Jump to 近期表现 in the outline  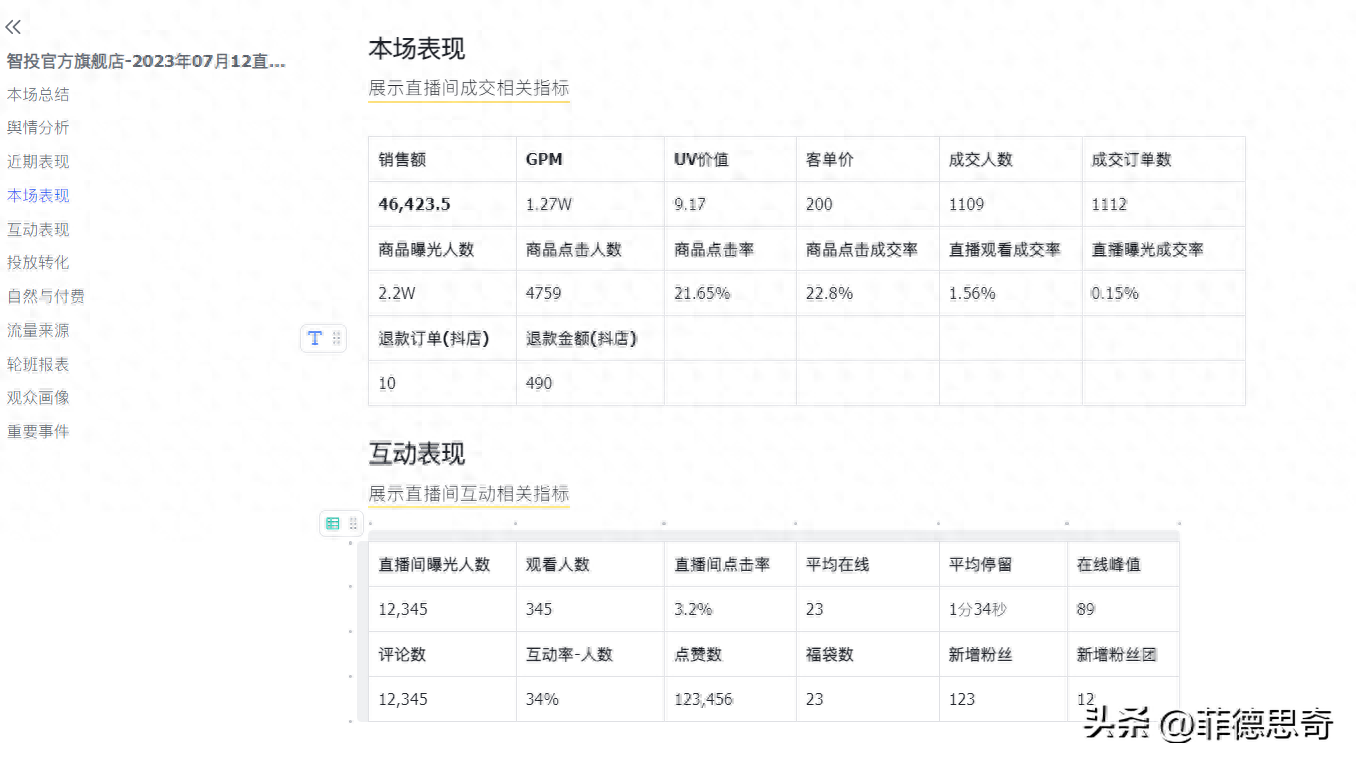(38, 161)
